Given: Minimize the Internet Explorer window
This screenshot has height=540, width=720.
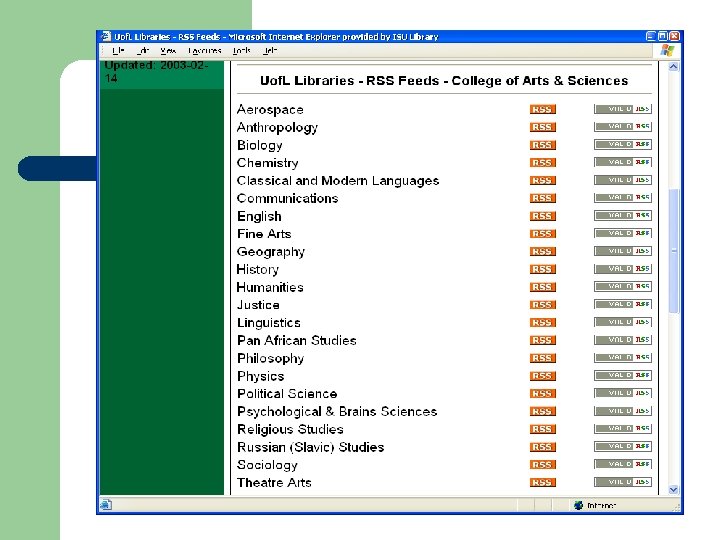Looking at the screenshot, I should [x=651, y=36].
